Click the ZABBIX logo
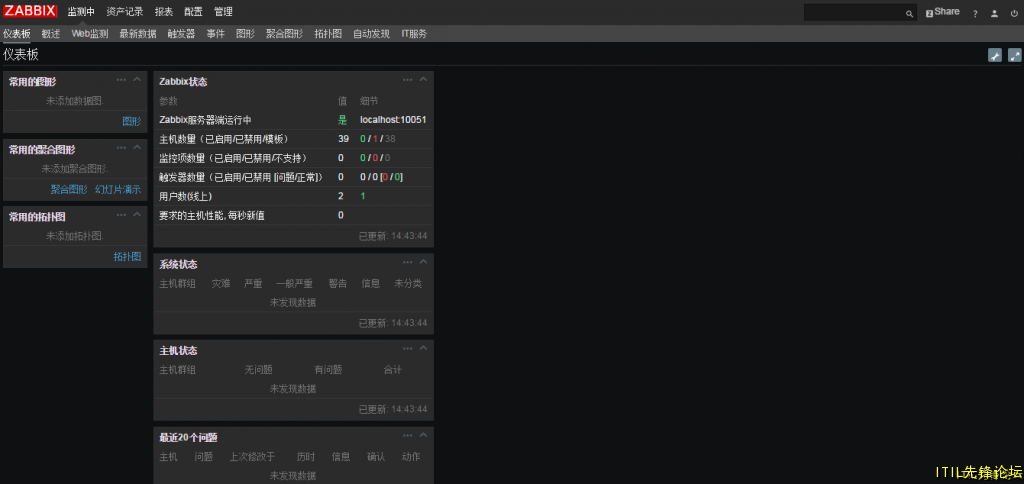 (x=30, y=11)
